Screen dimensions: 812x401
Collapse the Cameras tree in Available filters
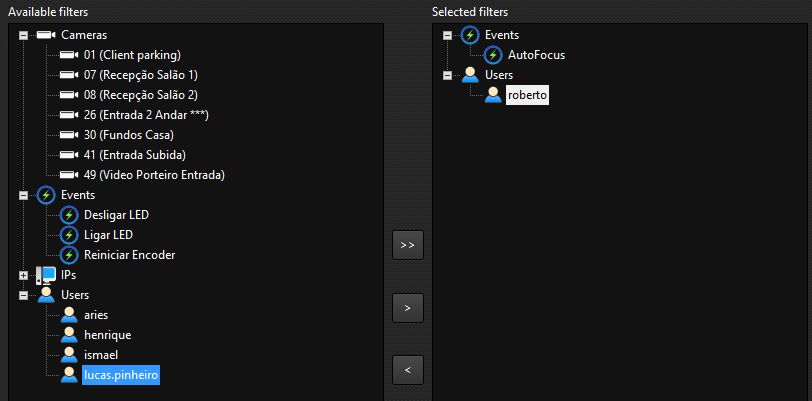click(x=23, y=35)
